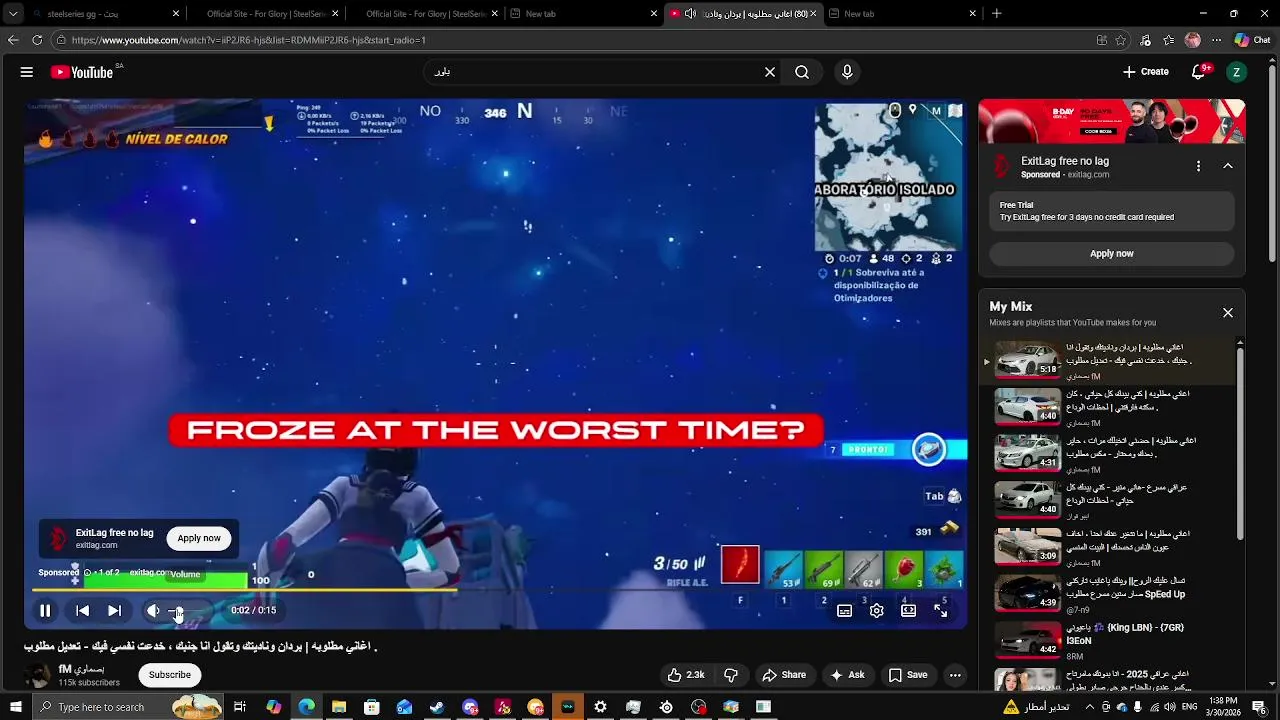
Task: Switch the player to theater mode
Action: [x=909, y=610]
